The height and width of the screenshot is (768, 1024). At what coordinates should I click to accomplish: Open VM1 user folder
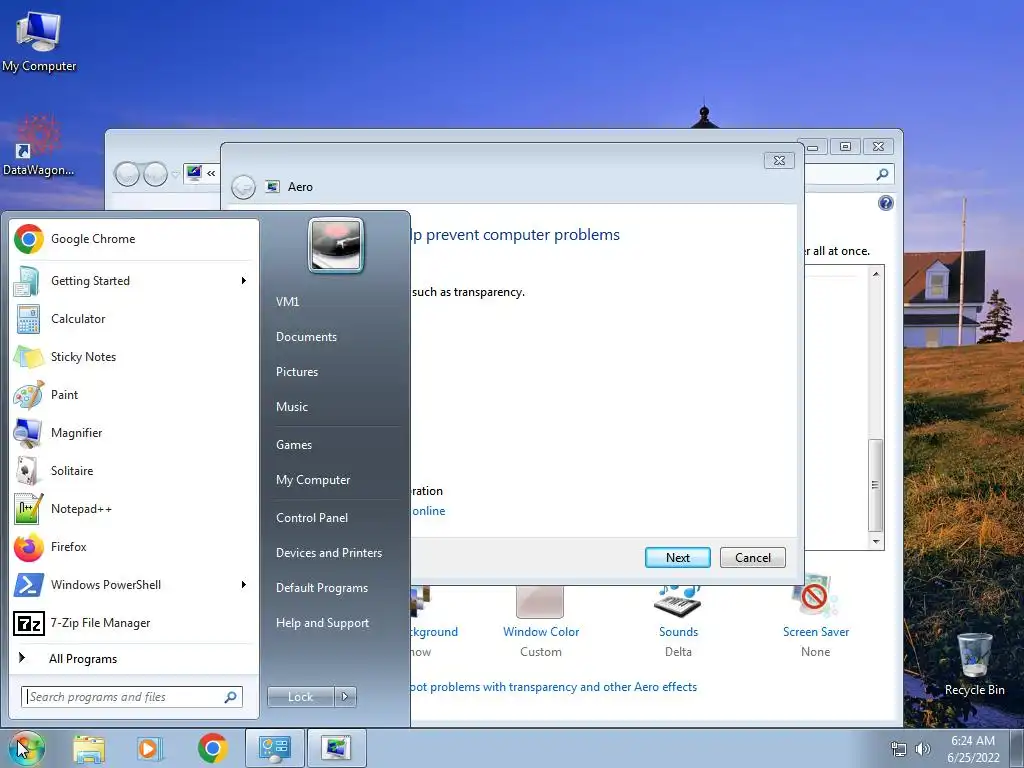tap(287, 302)
